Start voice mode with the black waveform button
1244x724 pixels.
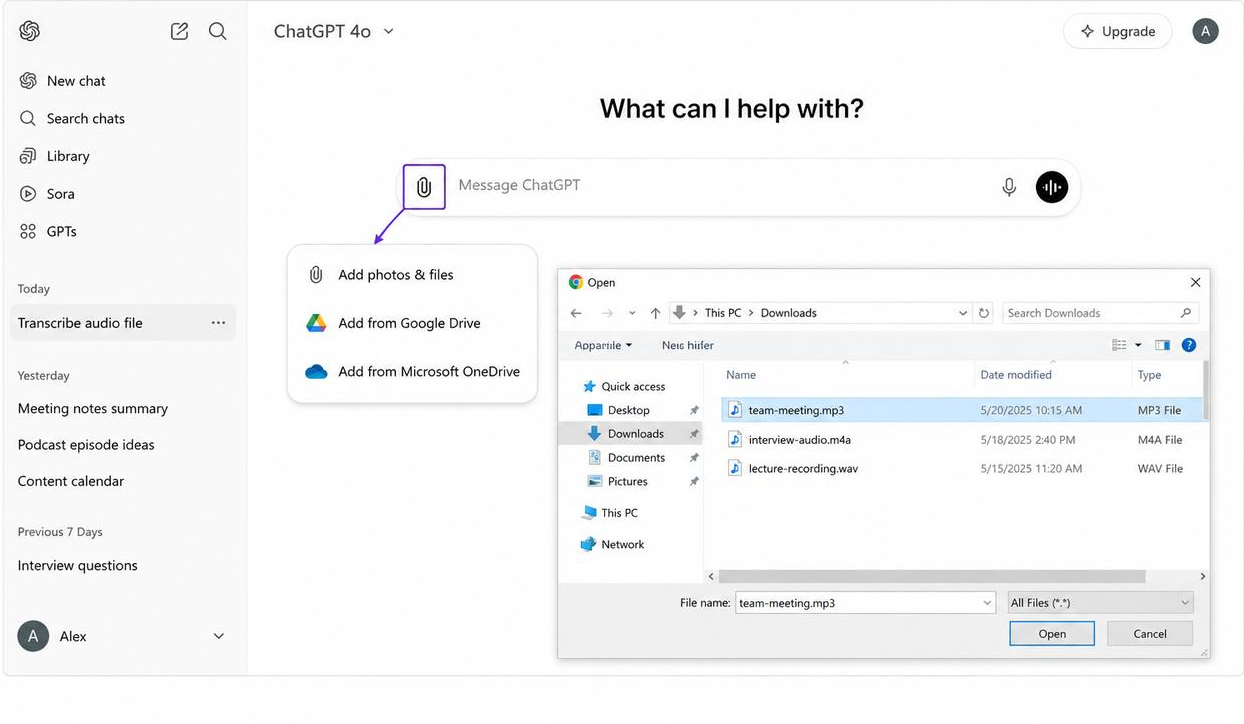[1051, 187]
